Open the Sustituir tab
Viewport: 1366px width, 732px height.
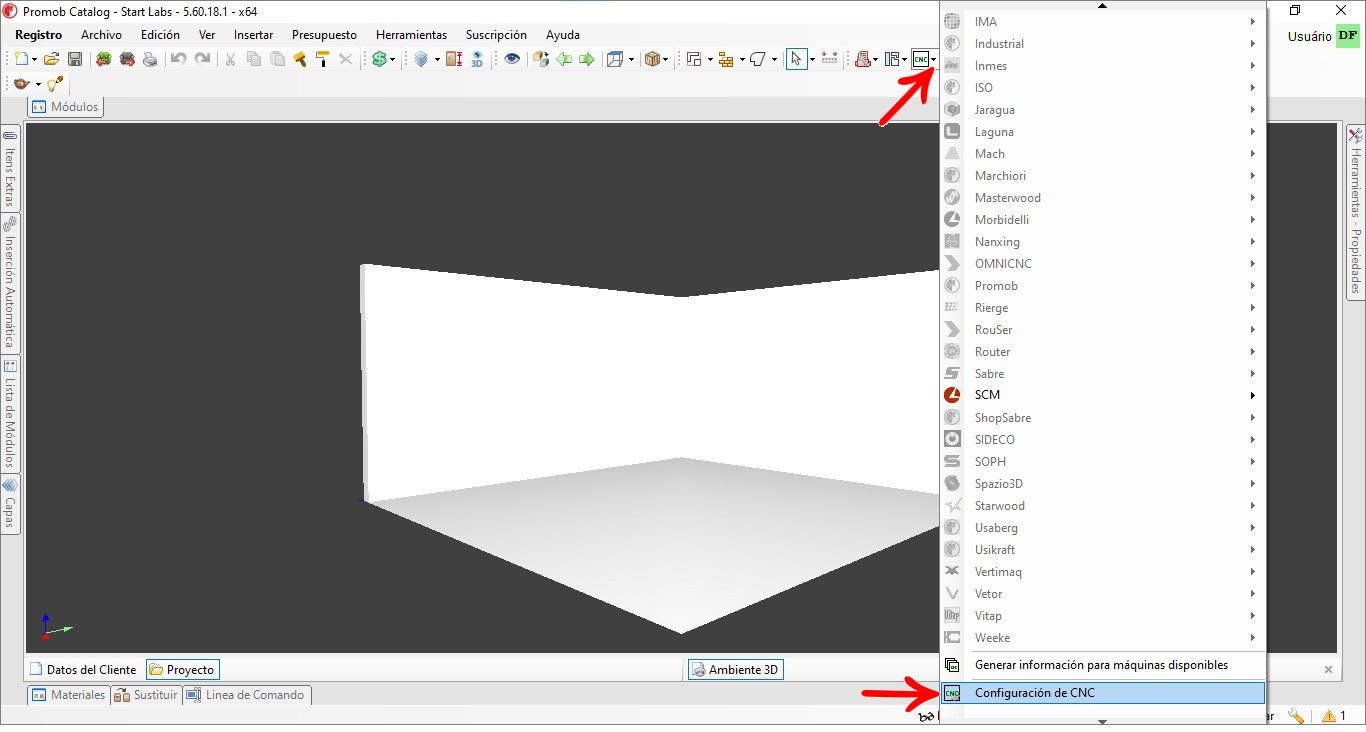point(146,695)
